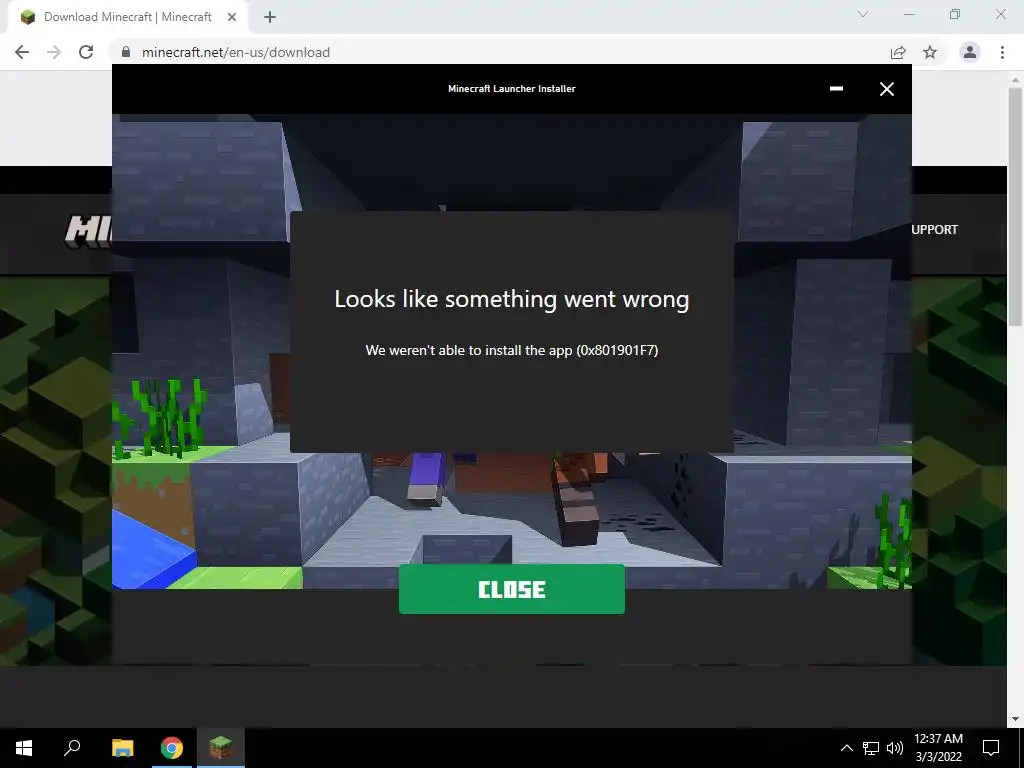Minimize the Minecraft Launcher Installer window
The height and width of the screenshot is (768, 1024).
pyautogui.click(x=836, y=89)
